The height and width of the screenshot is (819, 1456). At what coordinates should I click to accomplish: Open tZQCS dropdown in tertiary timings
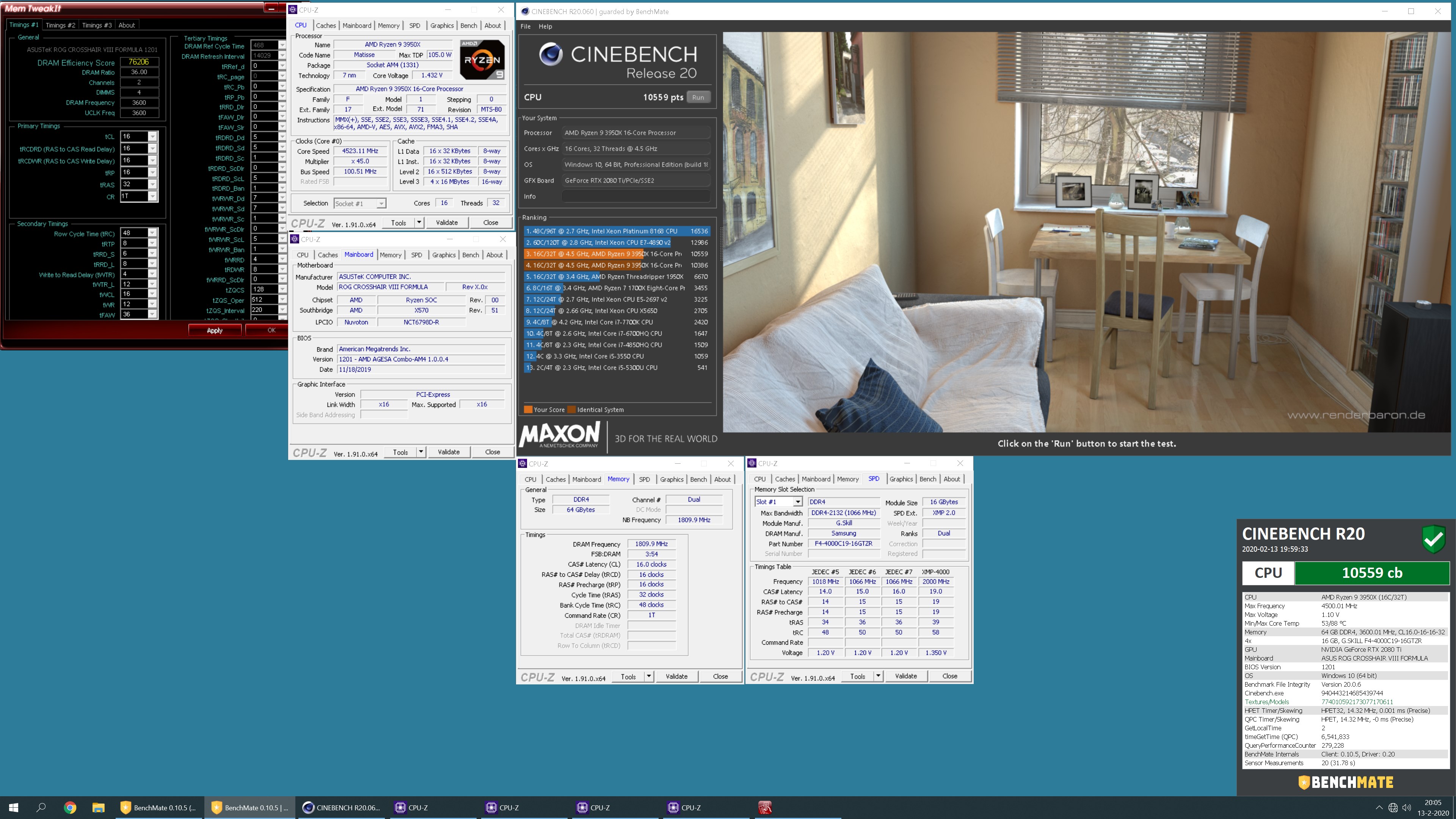282,289
